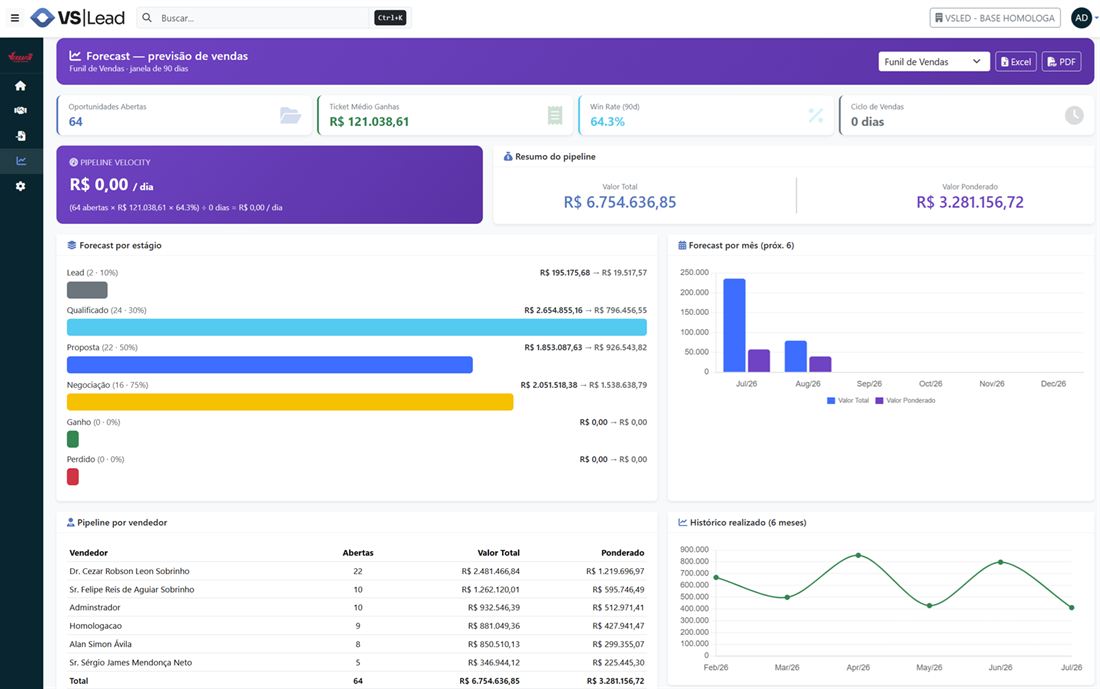Go to Home via sidebar house icon
This screenshot has height=689, width=1100.
(20, 86)
